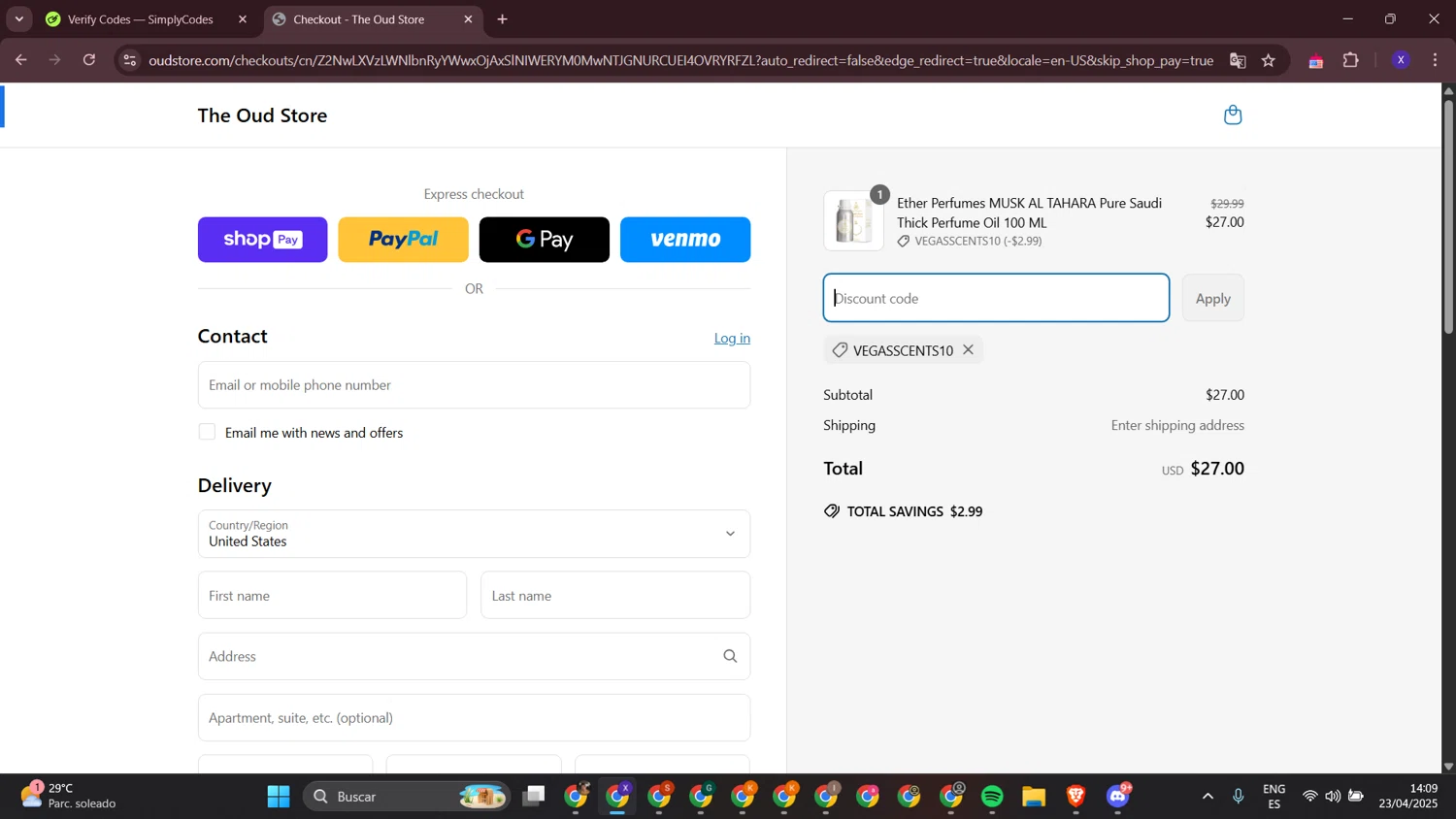Open the tab search dropdown arrow
1456x819 pixels.
tap(18, 19)
